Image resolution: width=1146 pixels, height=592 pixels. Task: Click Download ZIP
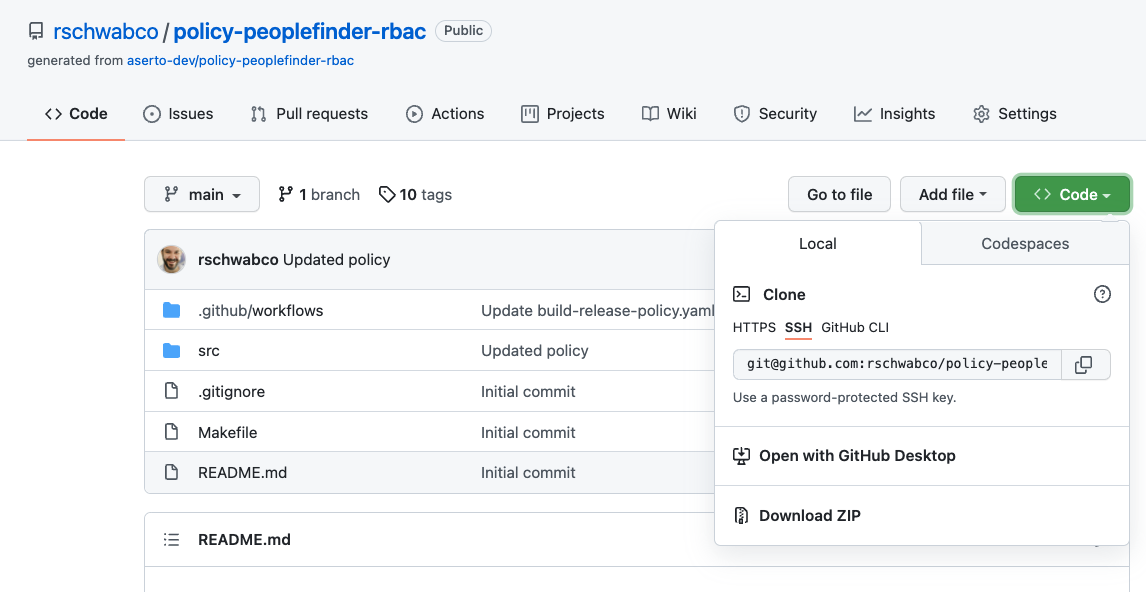[809, 516]
